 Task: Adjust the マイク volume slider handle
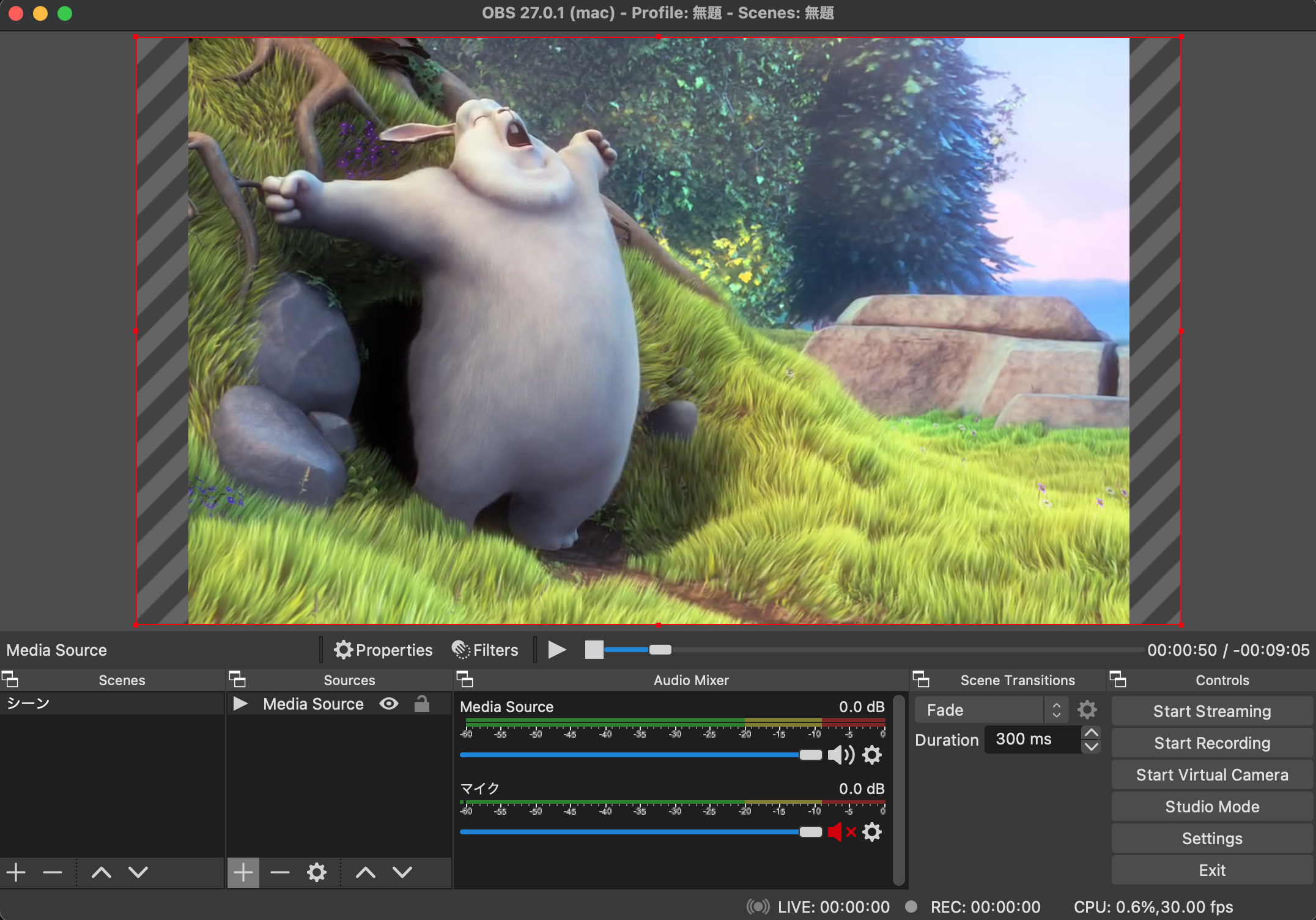[811, 832]
